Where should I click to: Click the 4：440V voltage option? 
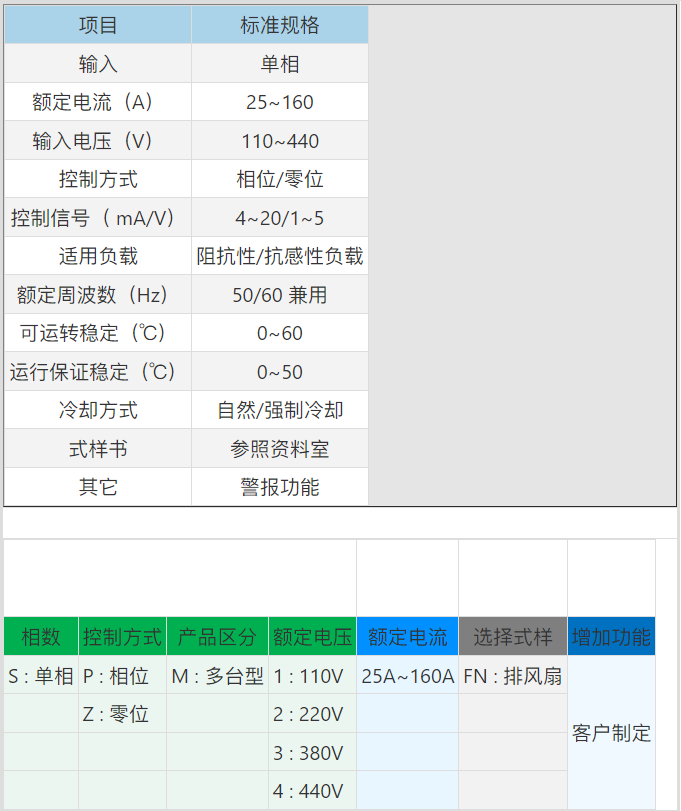[x=312, y=791]
